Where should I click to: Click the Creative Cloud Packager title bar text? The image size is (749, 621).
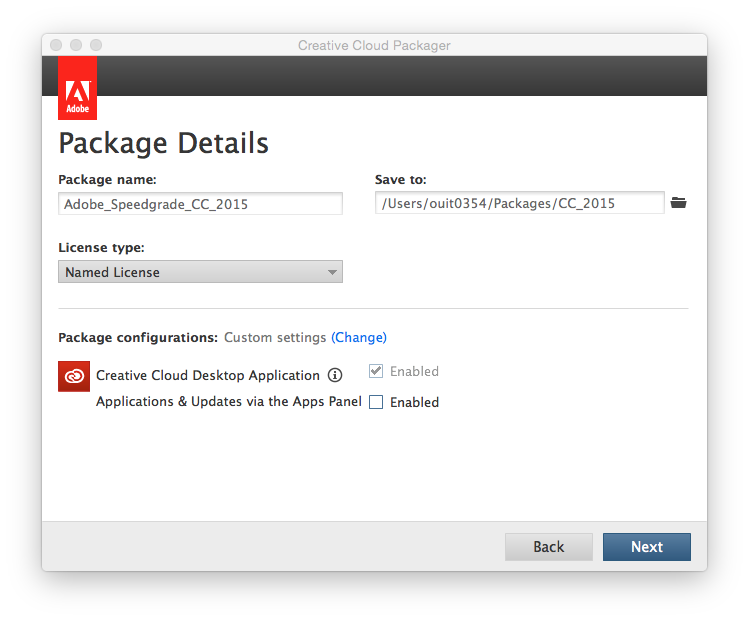(374, 45)
